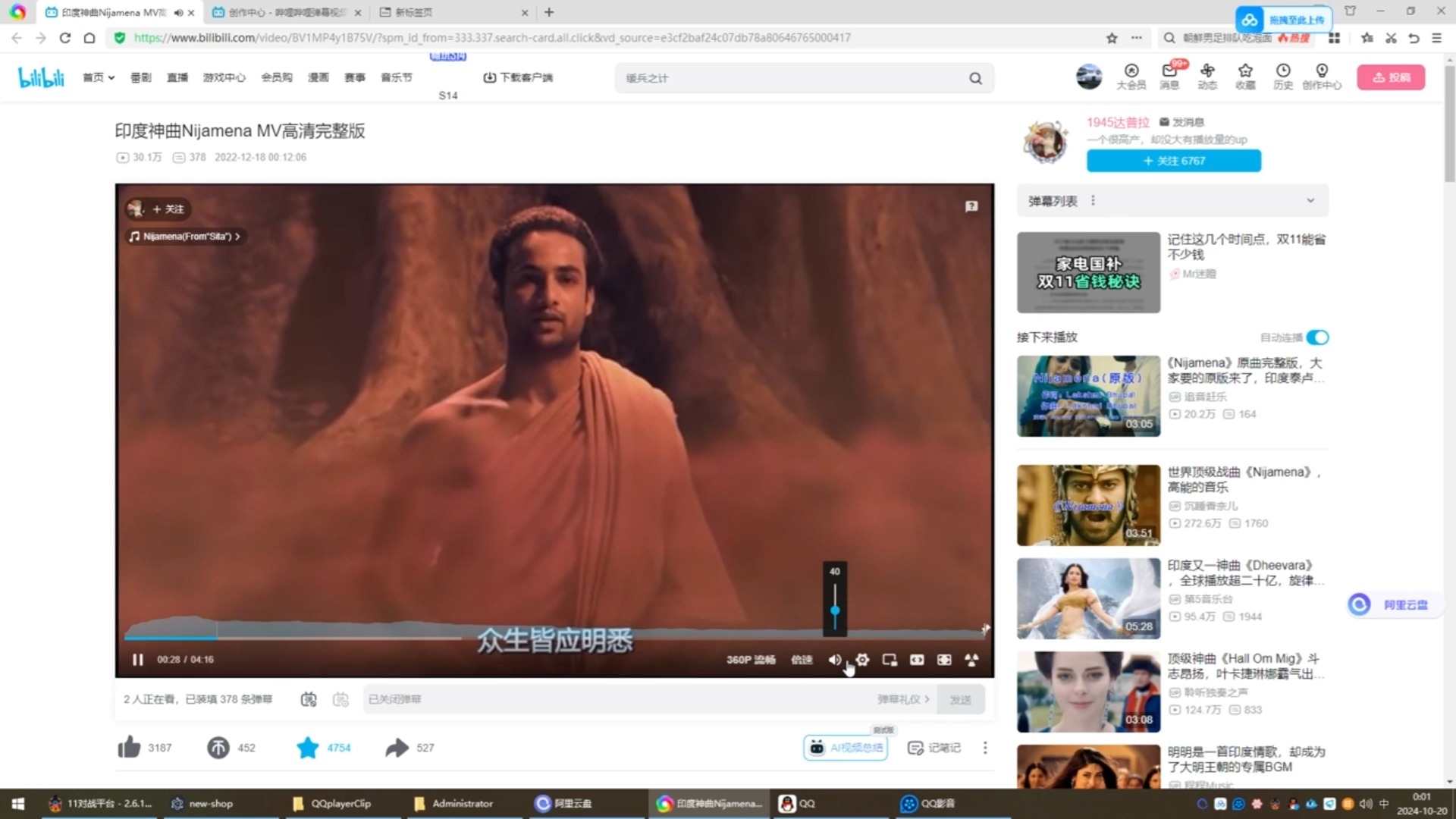Viewport: 1456px width, 819px height.
Task: Open the 大会员 icon
Action: pyautogui.click(x=1131, y=77)
